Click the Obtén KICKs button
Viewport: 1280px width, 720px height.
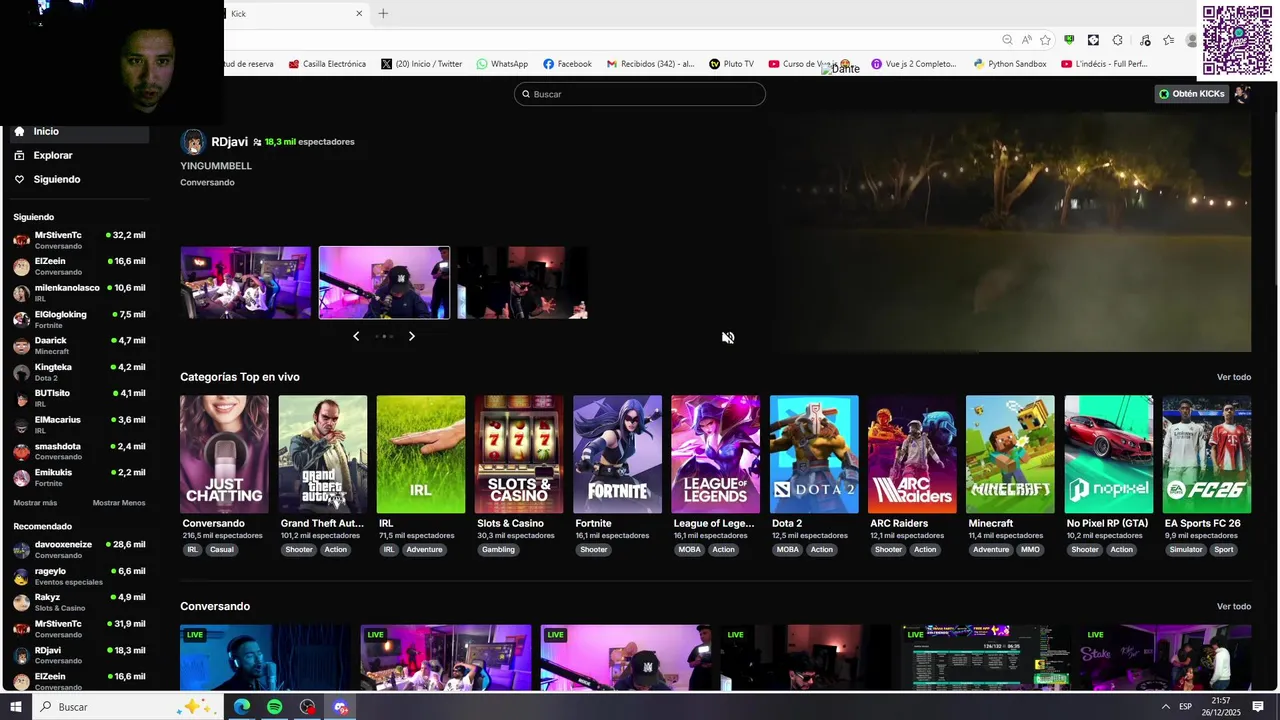pyautogui.click(x=1192, y=94)
